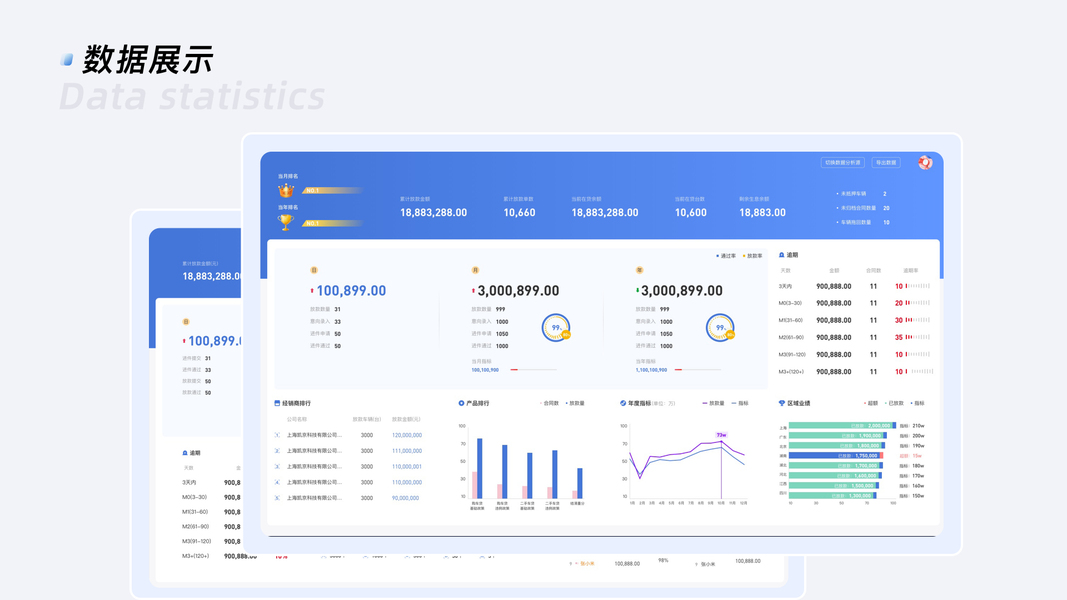Click the 逾期 bell icon in the back window
This screenshot has height=600, width=1067.
pos(185,452)
